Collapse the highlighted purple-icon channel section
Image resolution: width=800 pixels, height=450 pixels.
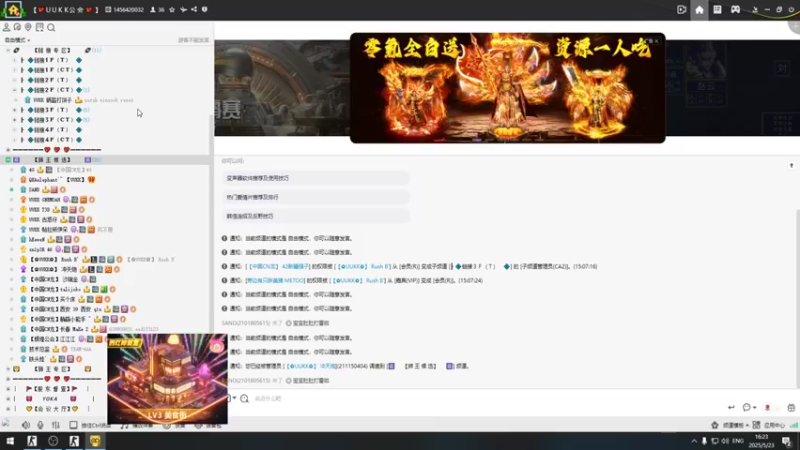tap(8, 160)
